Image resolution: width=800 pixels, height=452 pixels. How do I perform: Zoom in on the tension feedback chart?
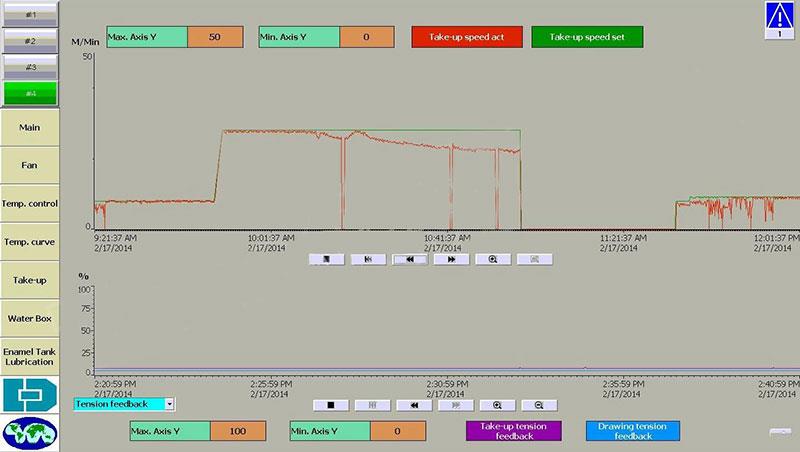[496, 405]
